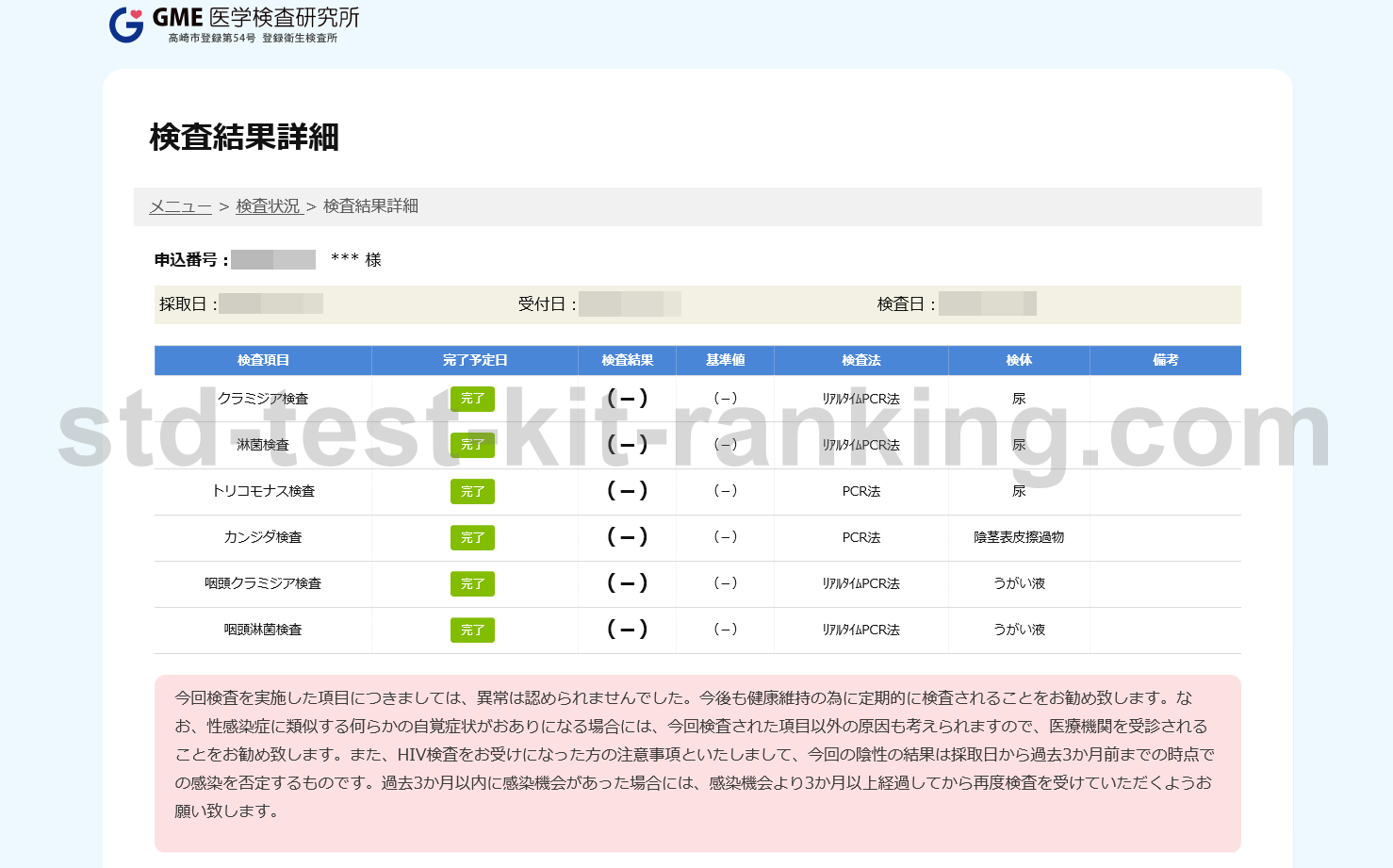Select the 検査結果 column header
The image size is (1393, 868).
(627, 360)
